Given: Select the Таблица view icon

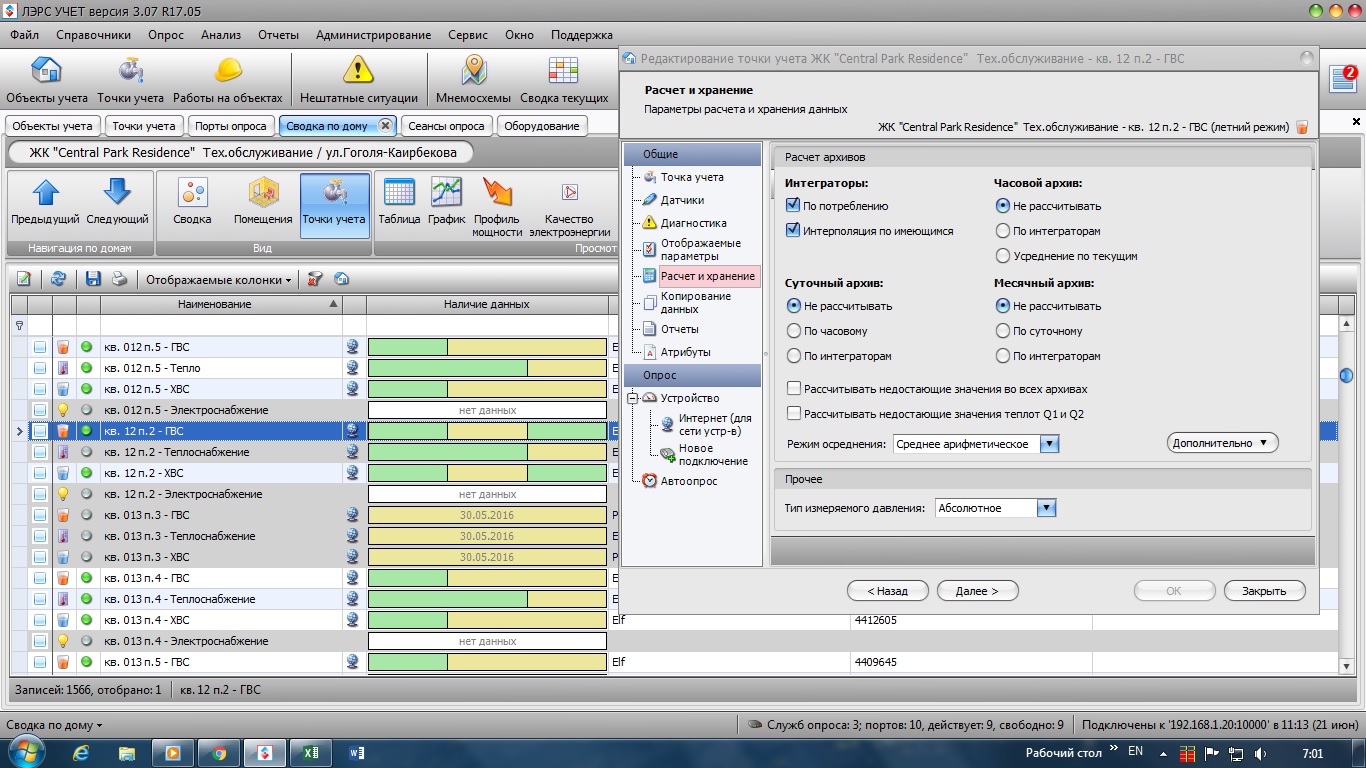Looking at the screenshot, I should (399, 193).
